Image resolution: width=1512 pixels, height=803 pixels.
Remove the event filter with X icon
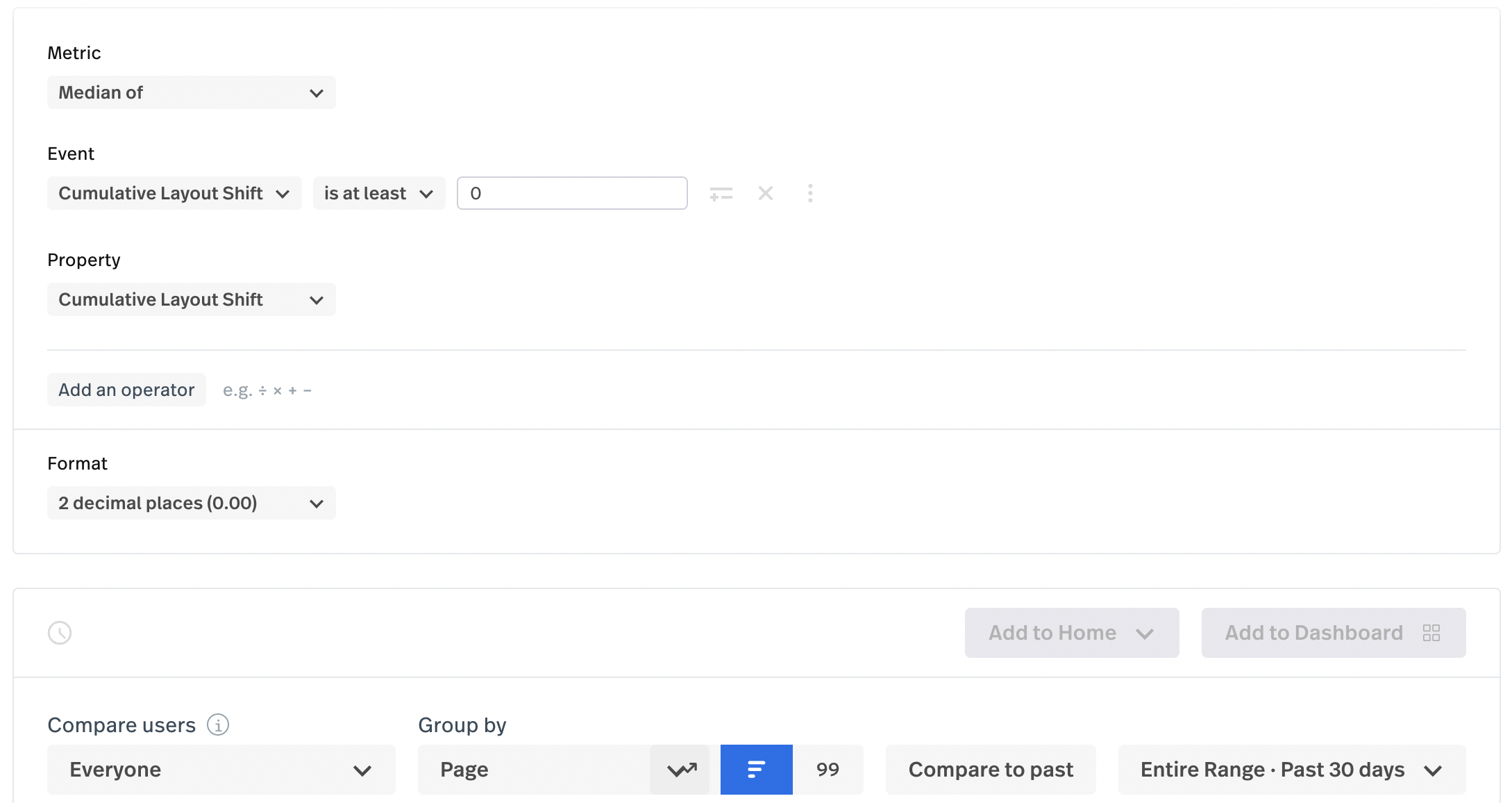(x=766, y=193)
